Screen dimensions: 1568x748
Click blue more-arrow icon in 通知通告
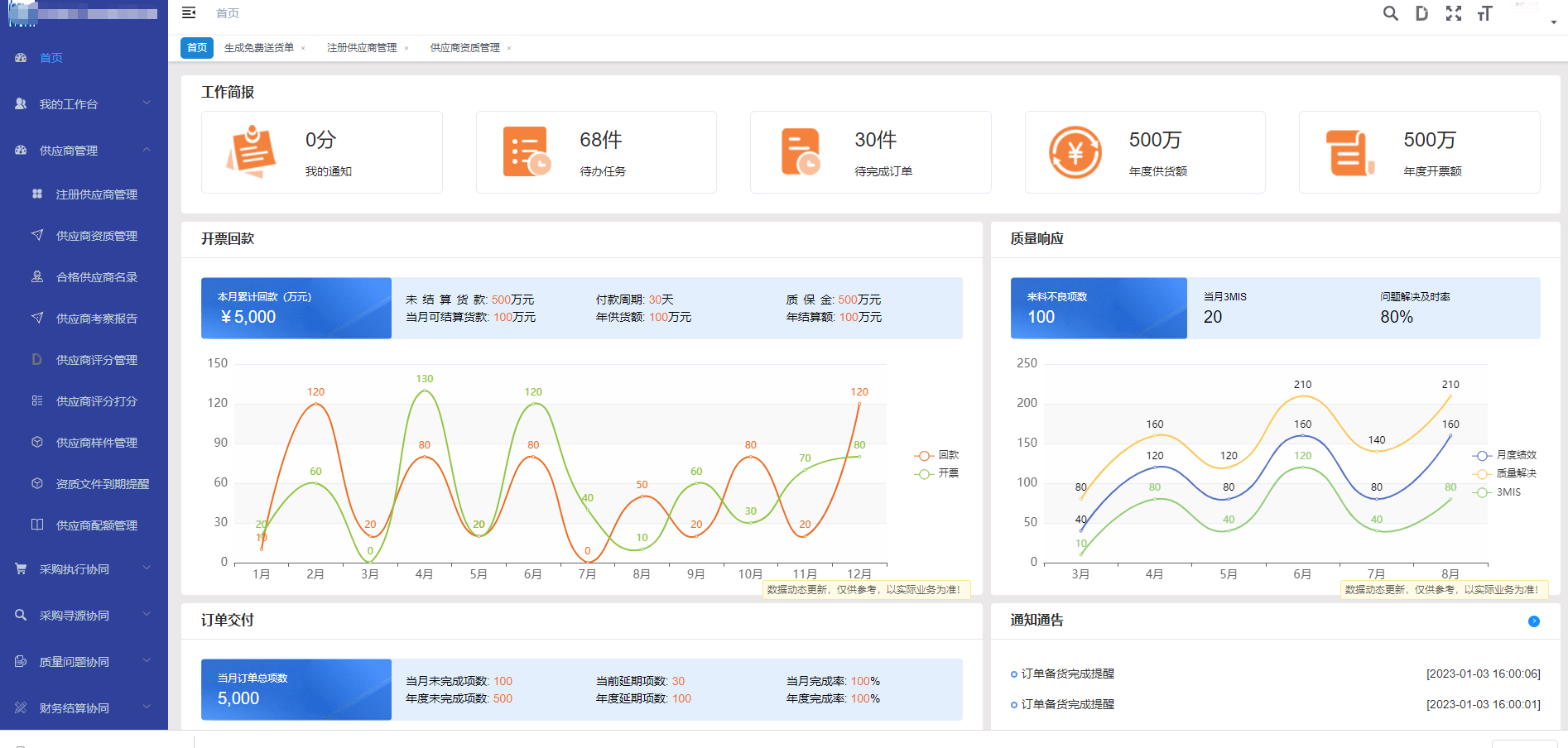tap(1533, 621)
